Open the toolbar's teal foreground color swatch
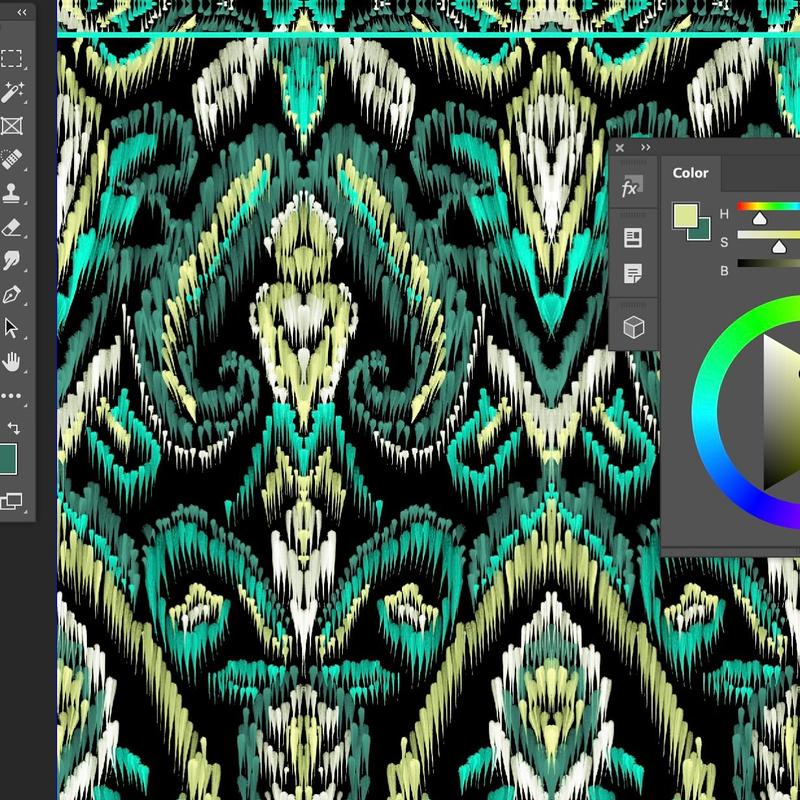Viewport: 800px width, 800px height. [x=8, y=459]
